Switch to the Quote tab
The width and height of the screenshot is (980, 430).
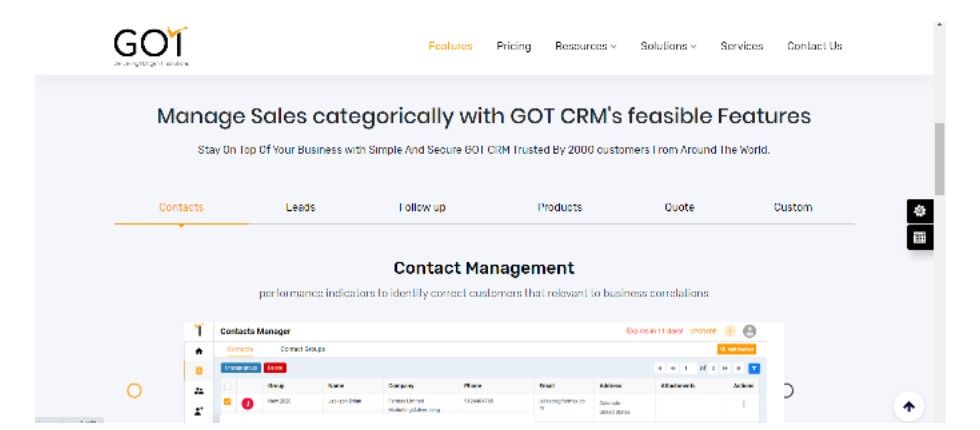[x=679, y=208]
